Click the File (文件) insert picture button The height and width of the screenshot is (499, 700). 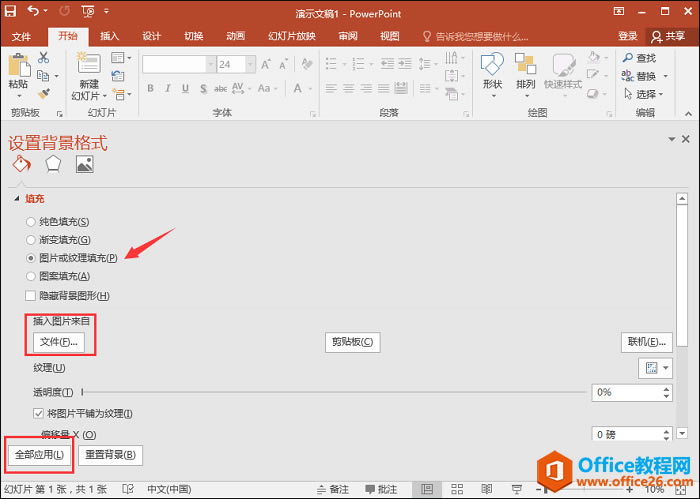click(59, 342)
